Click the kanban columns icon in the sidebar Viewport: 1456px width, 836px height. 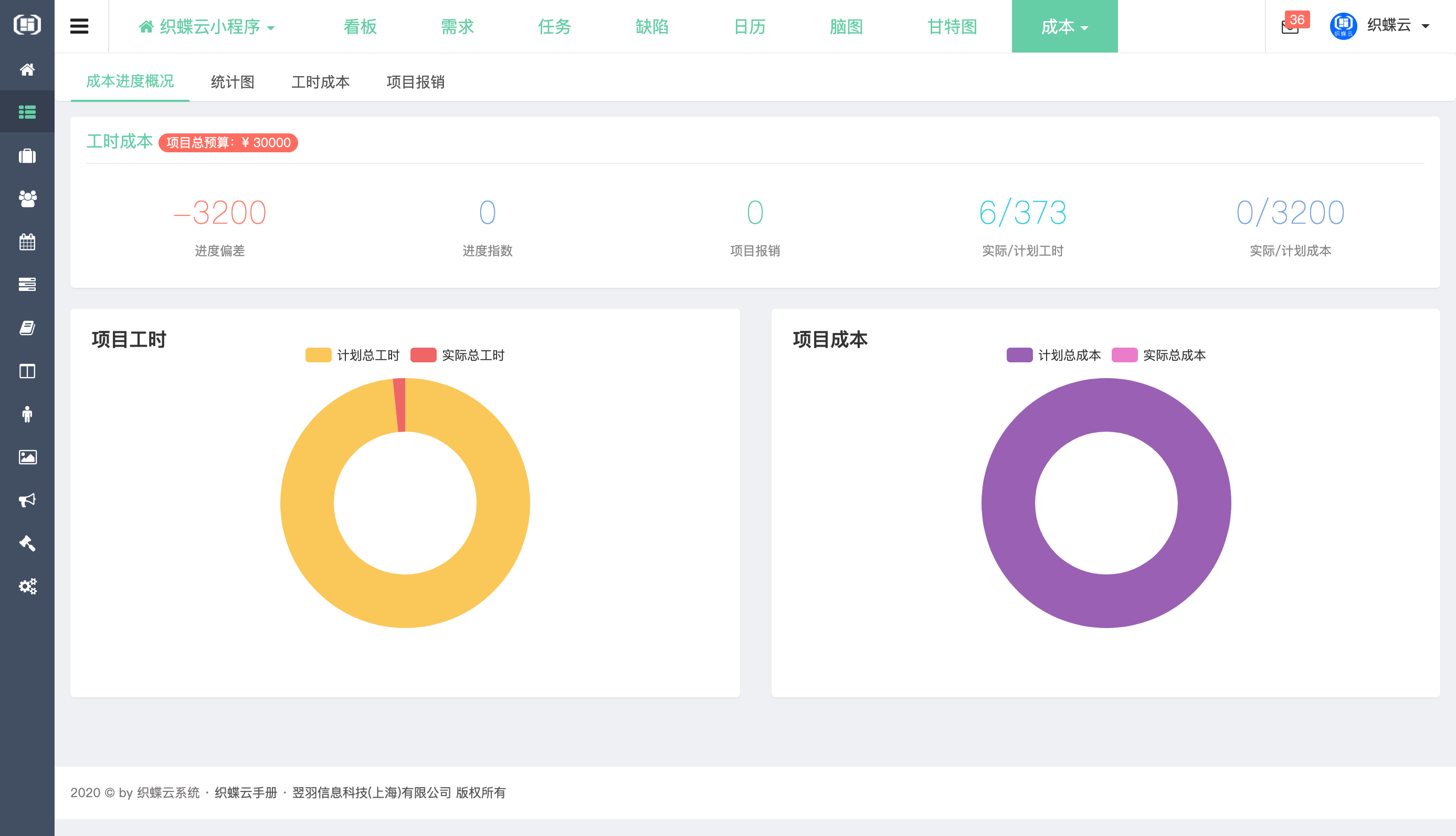[27, 371]
